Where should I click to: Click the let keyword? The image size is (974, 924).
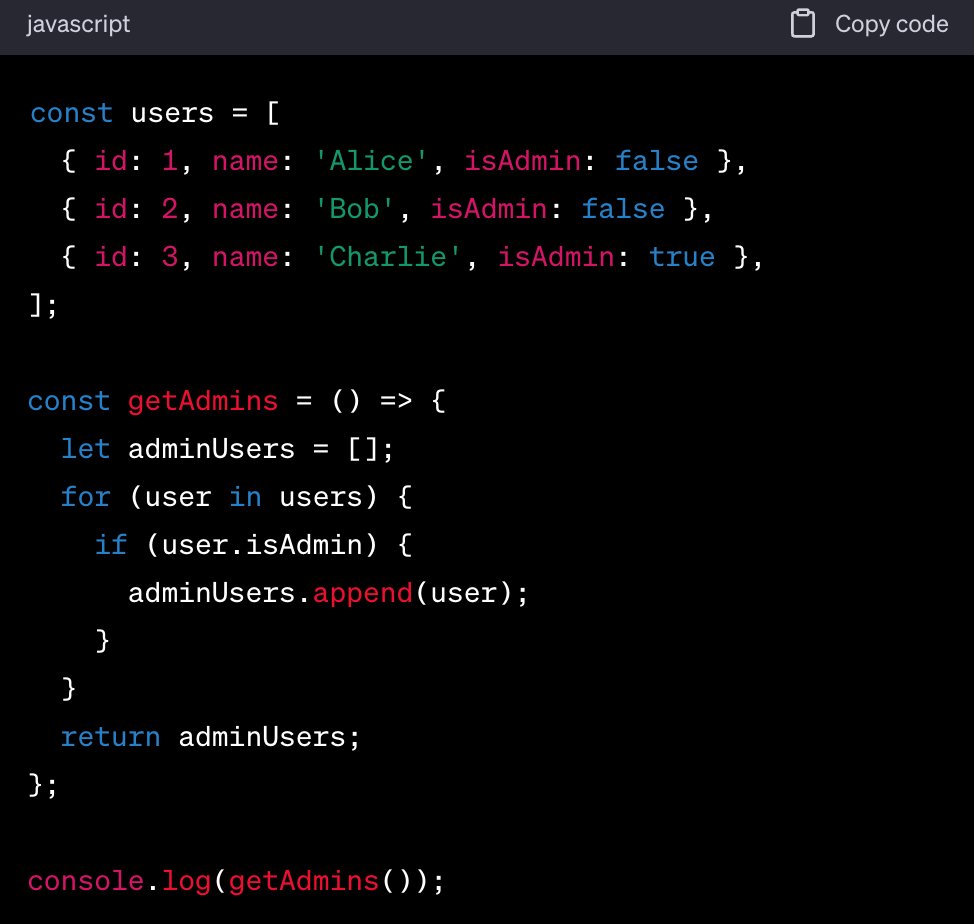pos(86,449)
